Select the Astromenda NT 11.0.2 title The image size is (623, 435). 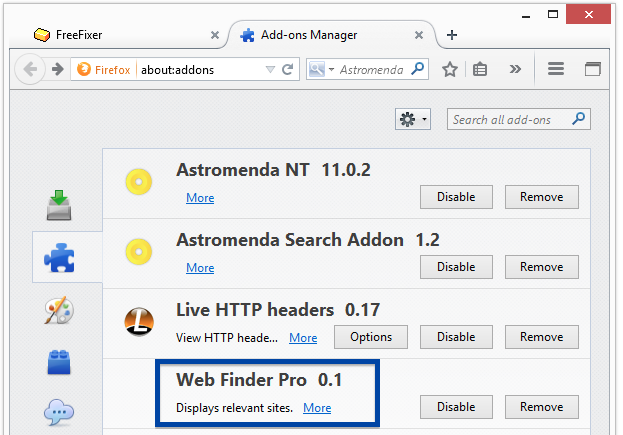pos(273,170)
